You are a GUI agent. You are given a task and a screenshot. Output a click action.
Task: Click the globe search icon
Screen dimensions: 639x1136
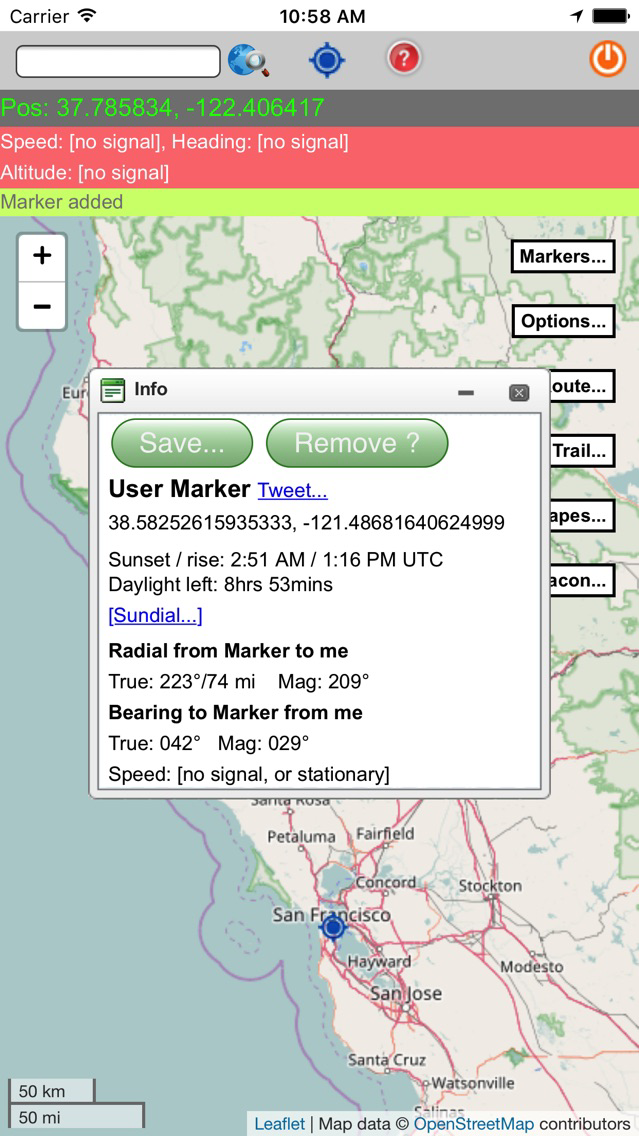(248, 61)
